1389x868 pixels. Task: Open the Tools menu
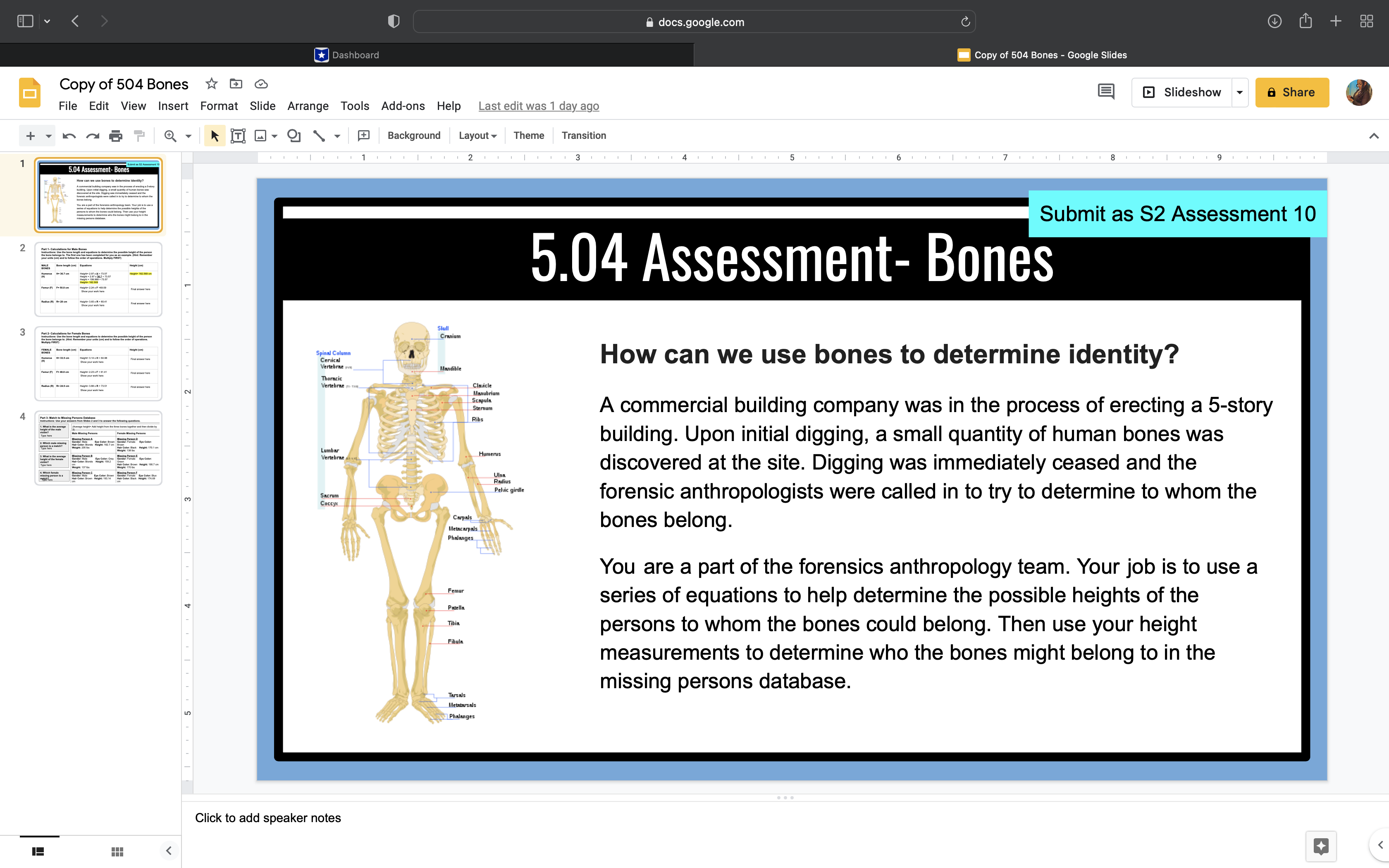355,106
